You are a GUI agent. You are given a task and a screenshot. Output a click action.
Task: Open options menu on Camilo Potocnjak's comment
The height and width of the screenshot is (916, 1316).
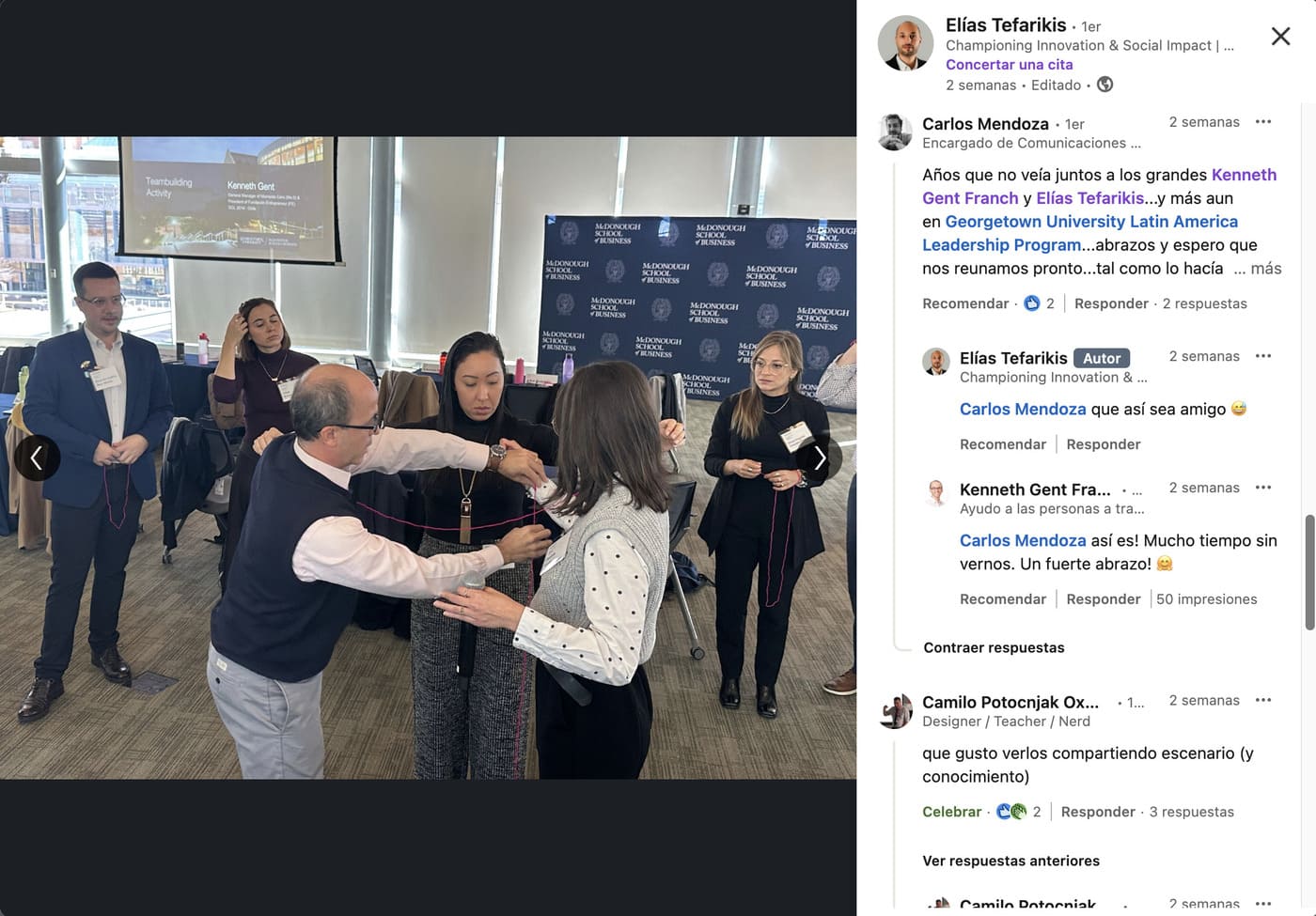tap(1263, 700)
